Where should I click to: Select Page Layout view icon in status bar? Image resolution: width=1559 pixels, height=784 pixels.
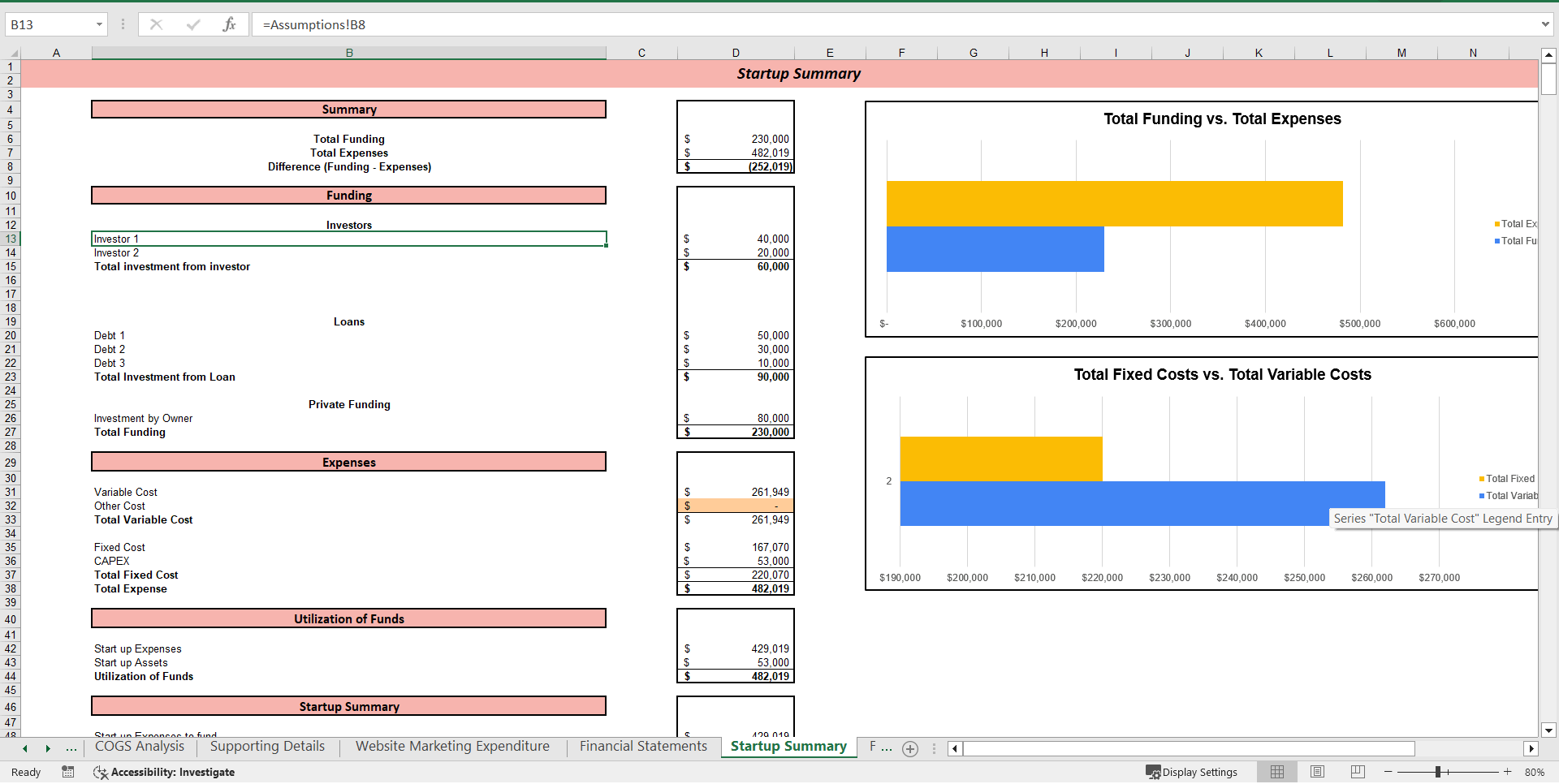click(x=1317, y=772)
